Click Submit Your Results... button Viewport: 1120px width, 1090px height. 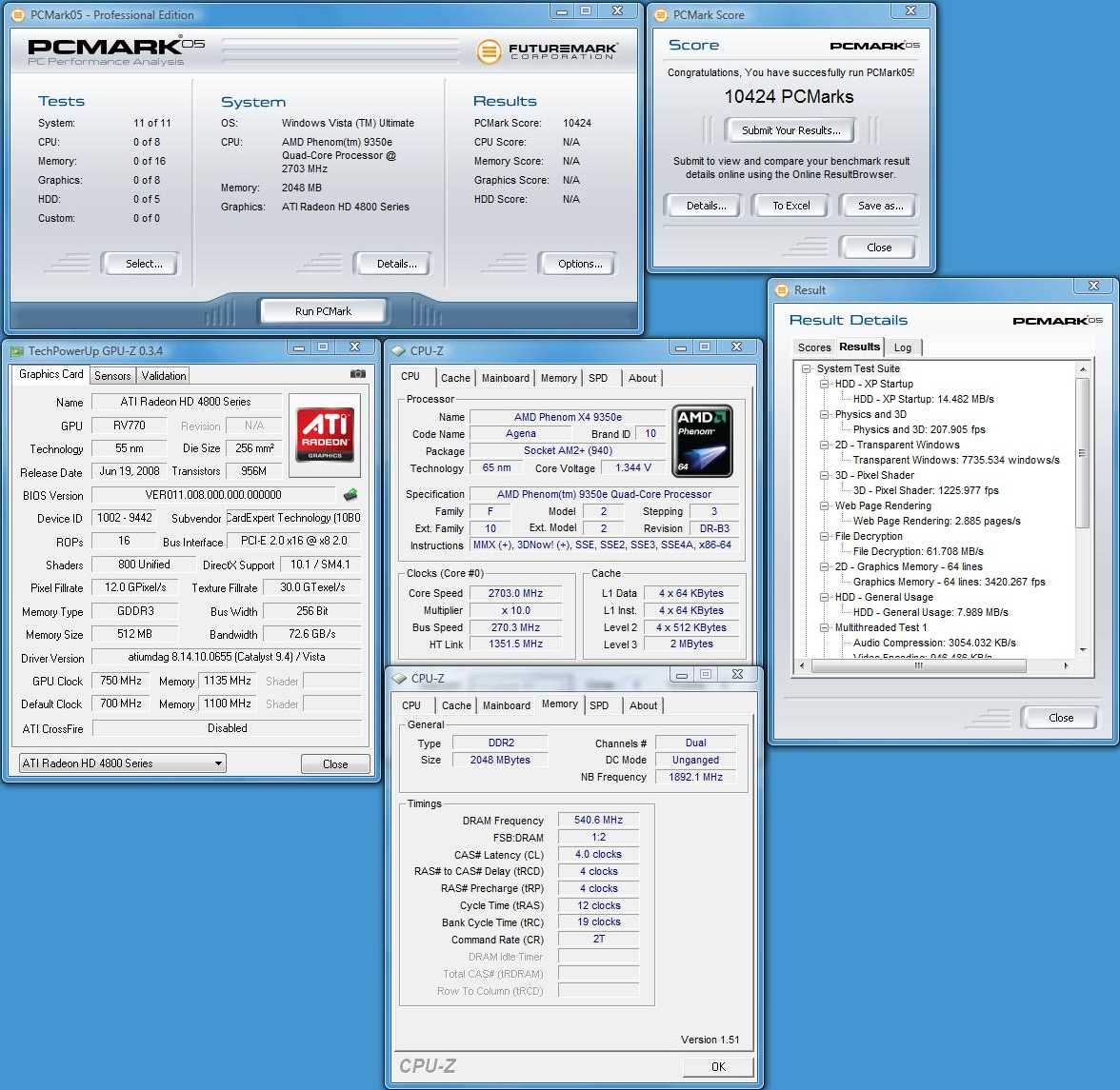point(790,129)
